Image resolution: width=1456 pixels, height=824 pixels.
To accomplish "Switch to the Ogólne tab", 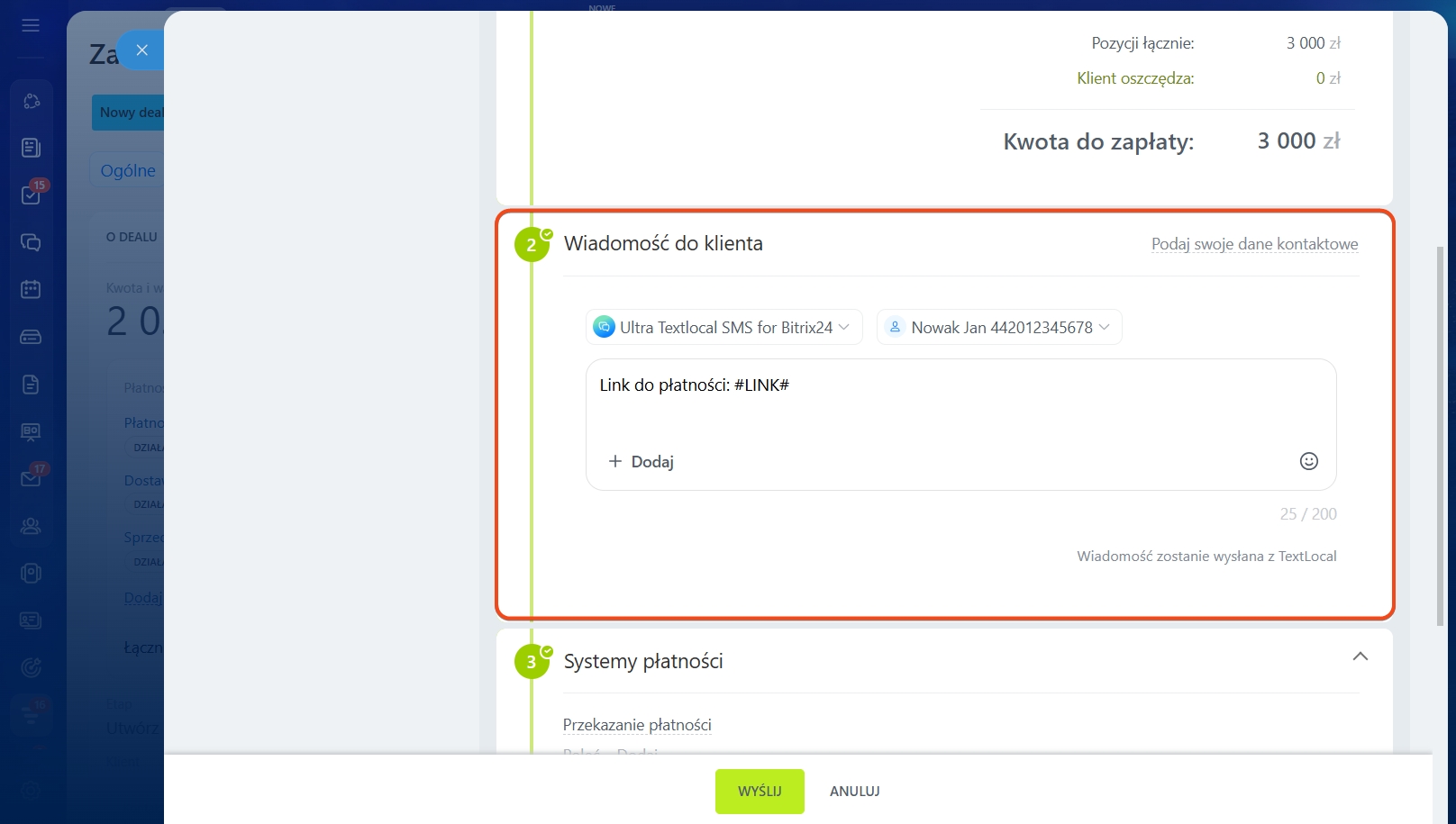I will (127, 170).
